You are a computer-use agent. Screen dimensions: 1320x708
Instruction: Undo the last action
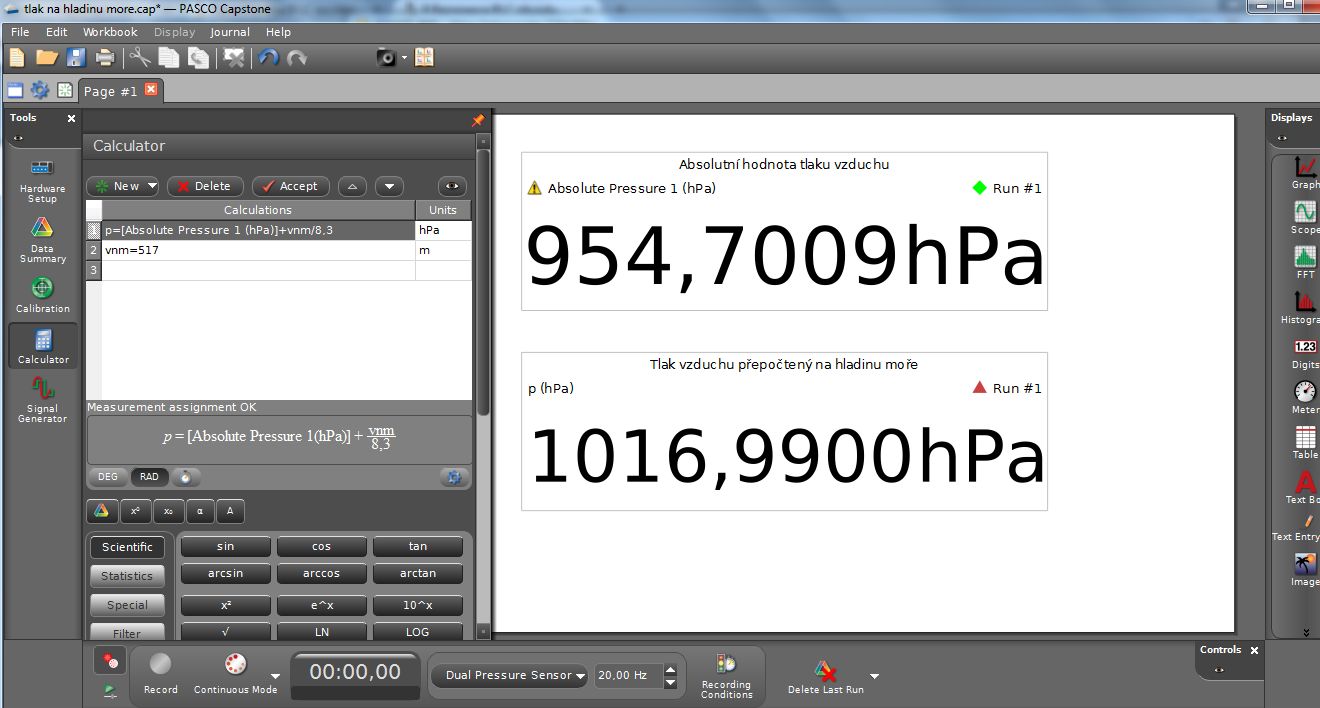[268, 57]
